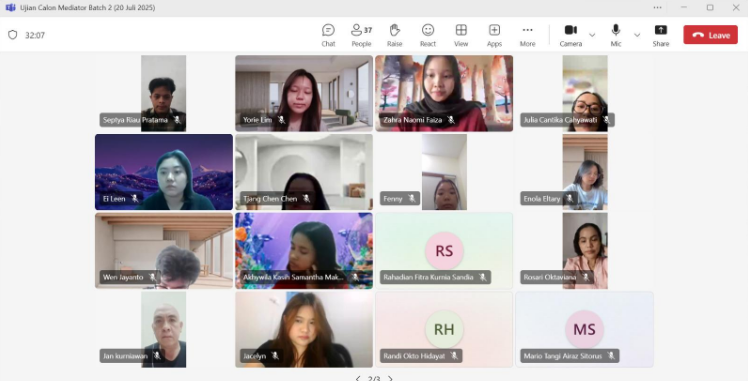This screenshot has height=381, width=748.
Task: Click muted mic icon on Ei Leen
Action: click(135, 198)
